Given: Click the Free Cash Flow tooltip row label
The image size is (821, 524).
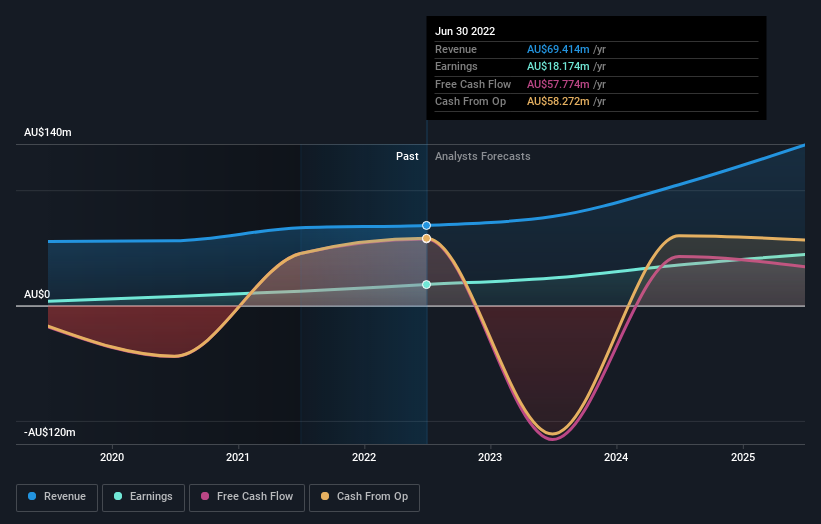Looking at the screenshot, I should (473, 84).
